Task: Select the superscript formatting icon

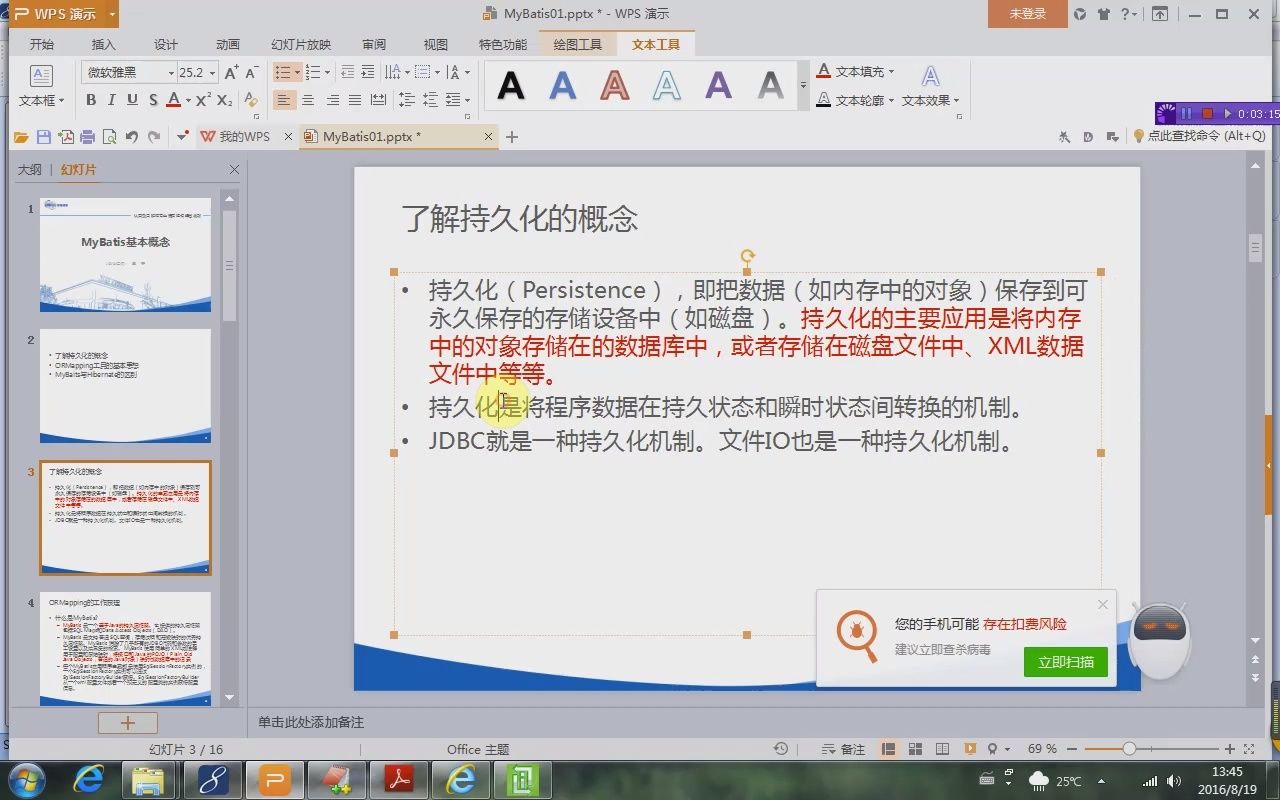Action: point(201,100)
